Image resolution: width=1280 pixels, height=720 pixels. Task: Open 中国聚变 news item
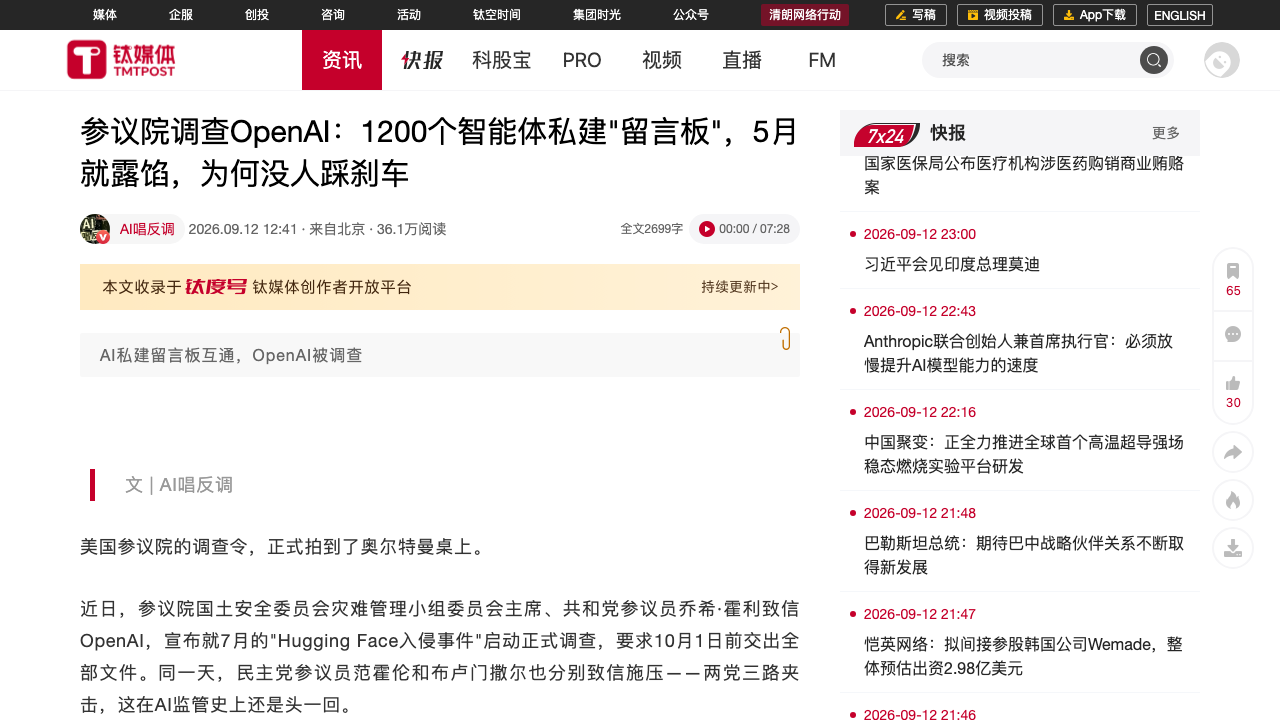1024,454
